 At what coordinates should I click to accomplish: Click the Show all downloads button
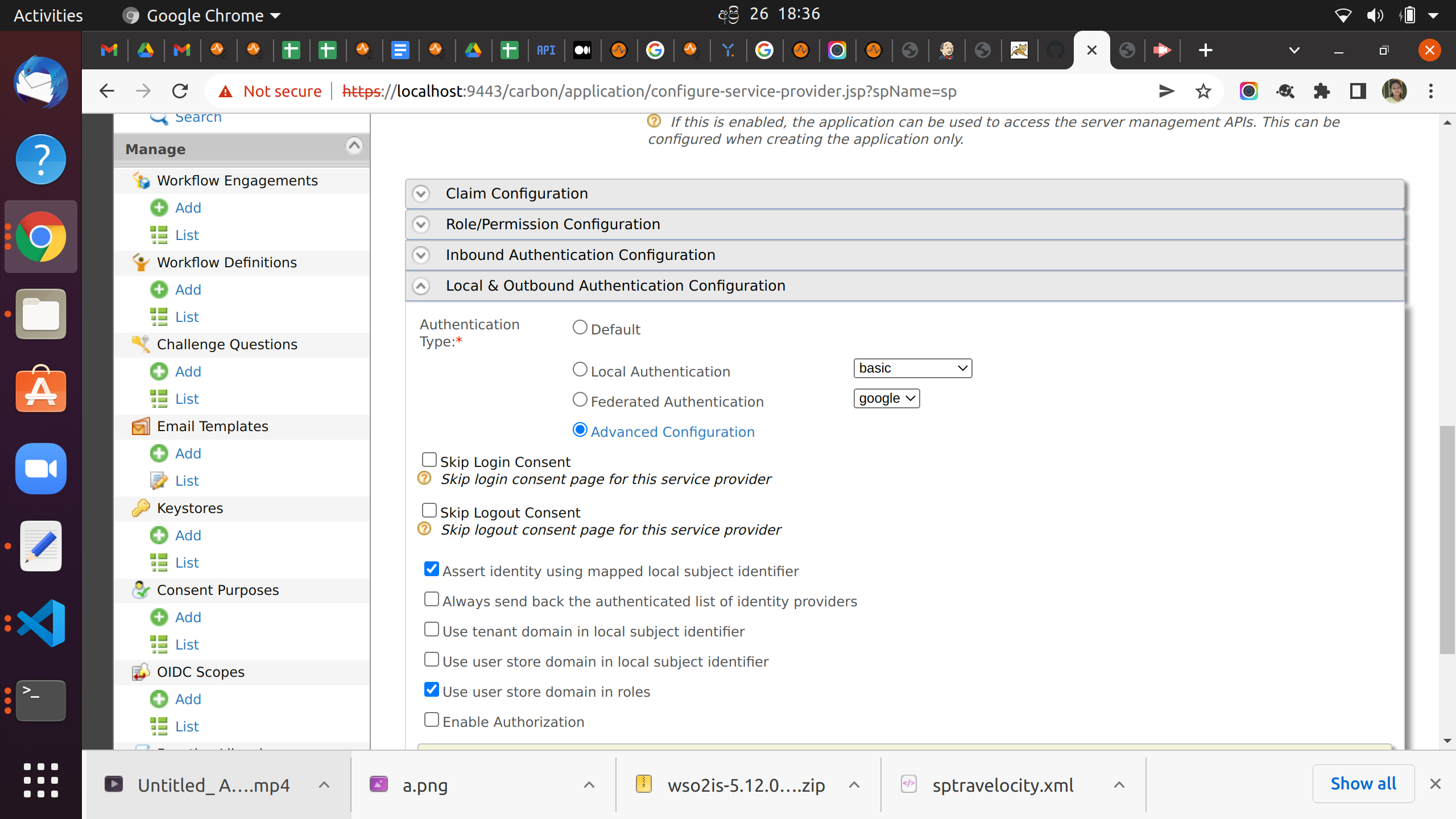click(1363, 783)
